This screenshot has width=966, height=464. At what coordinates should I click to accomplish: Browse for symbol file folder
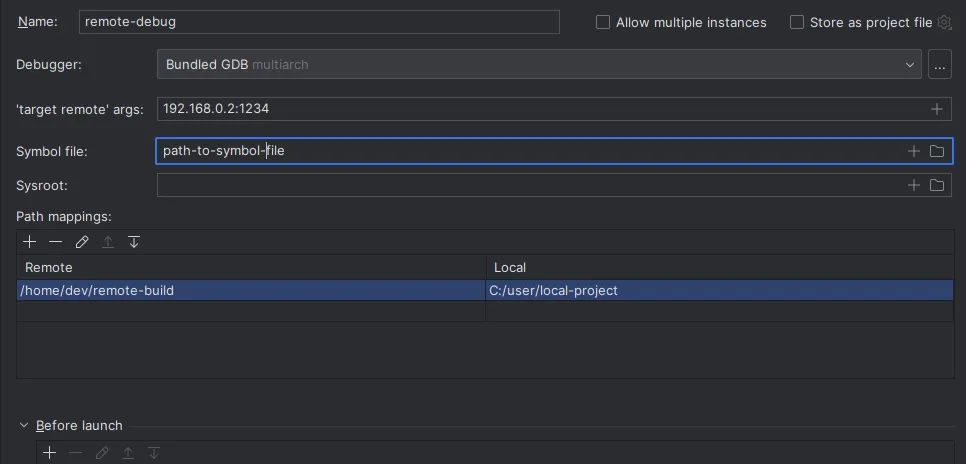pos(937,151)
